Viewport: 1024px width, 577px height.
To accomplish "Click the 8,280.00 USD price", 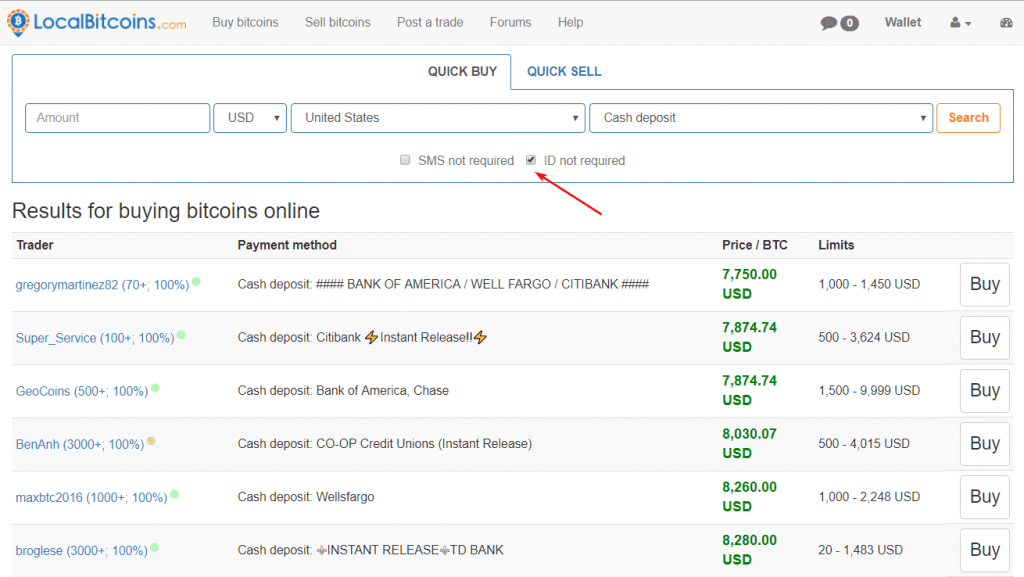I will tap(750, 550).
